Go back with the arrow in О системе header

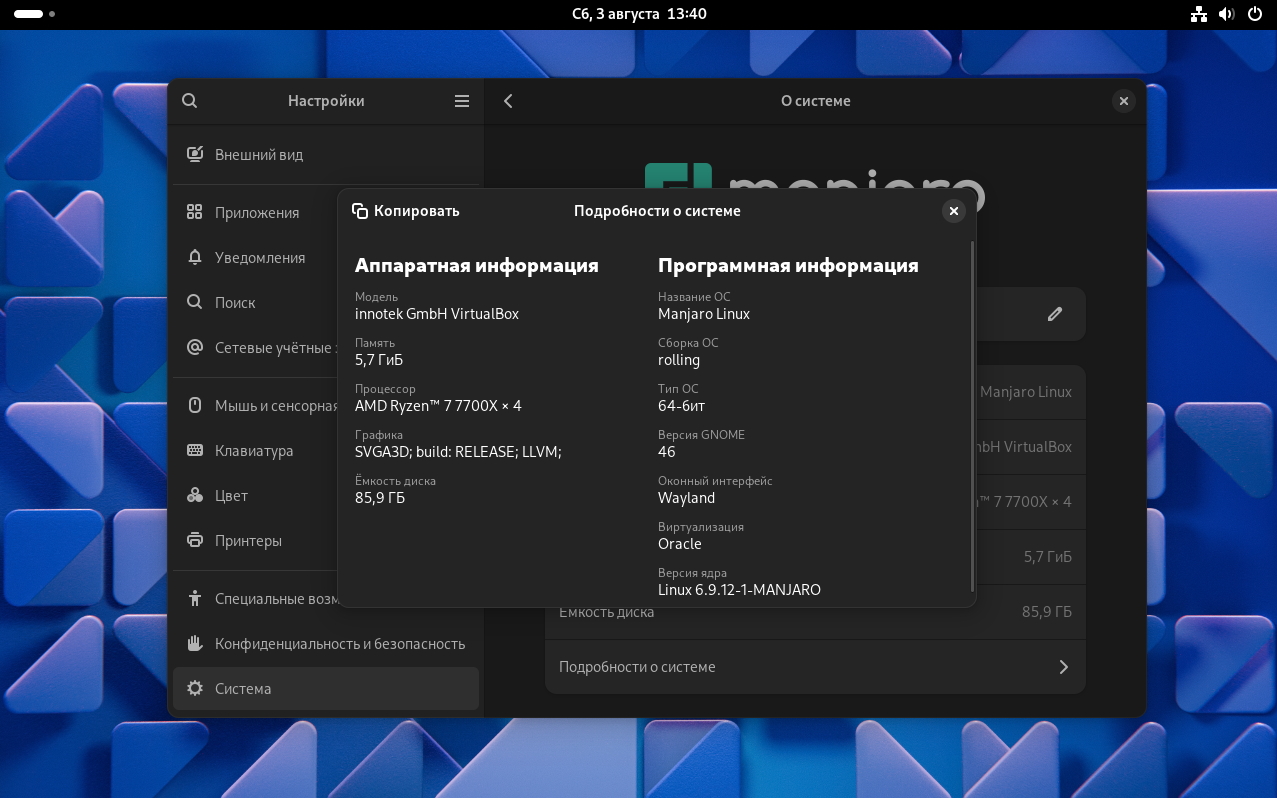[508, 101]
